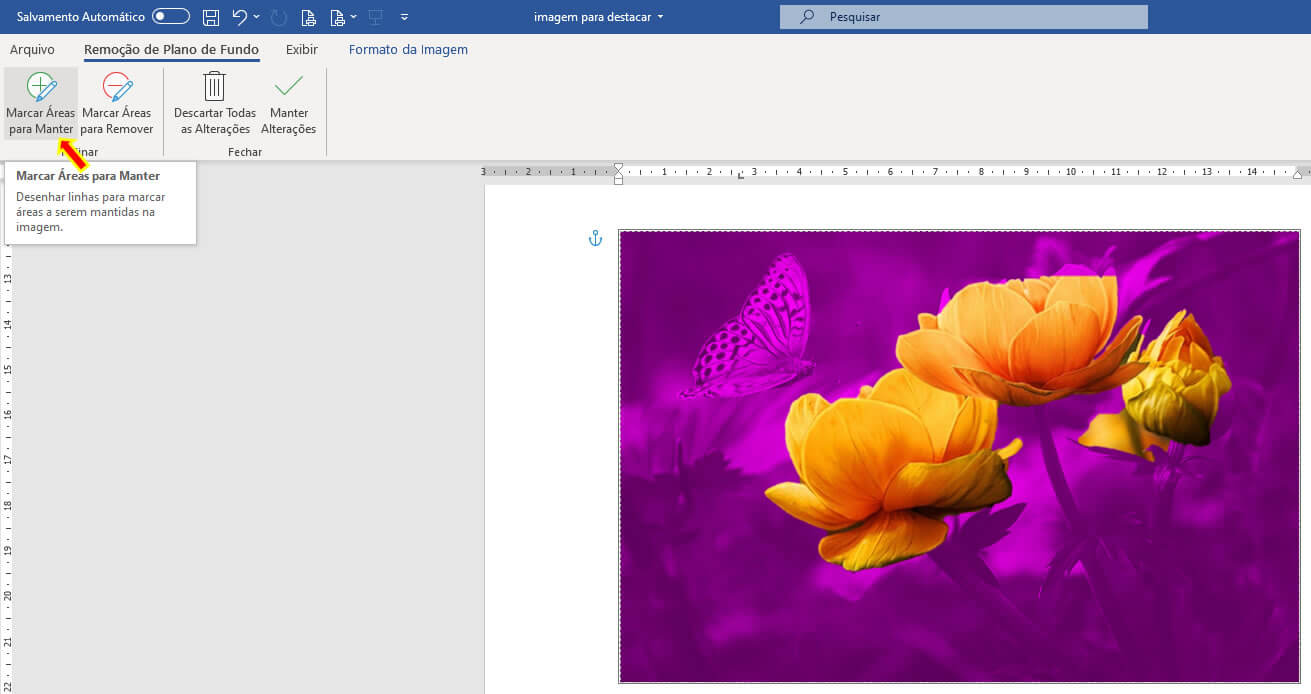Click the flower and butterfly image
Image resolution: width=1311 pixels, height=694 pixels.
960,456
